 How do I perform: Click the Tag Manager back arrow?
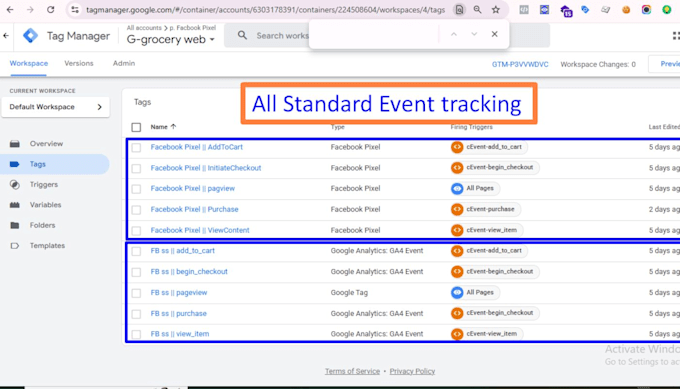click(x=6, y=36)
